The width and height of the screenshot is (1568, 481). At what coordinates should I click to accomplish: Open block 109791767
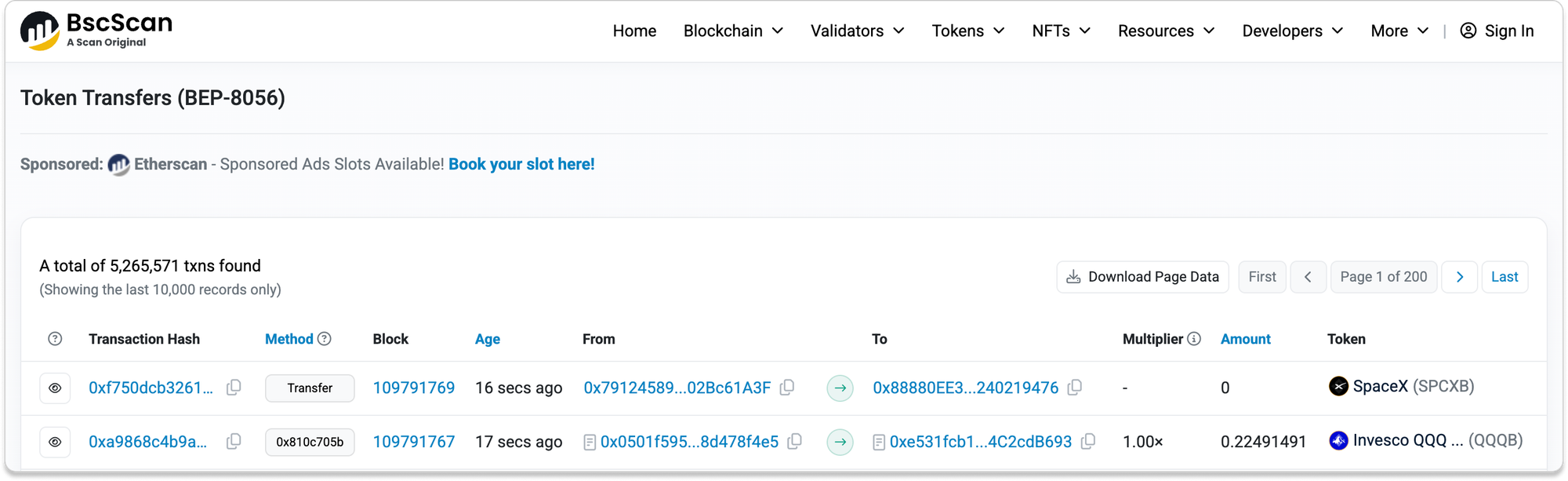pos(414,442)
